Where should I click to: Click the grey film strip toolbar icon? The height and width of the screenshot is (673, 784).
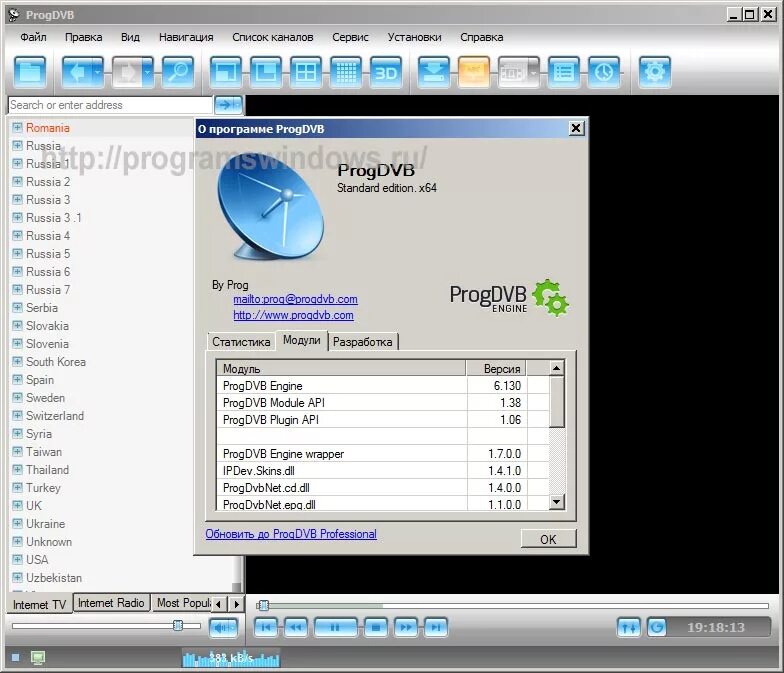pyautogui.click(x=512, y=72)
